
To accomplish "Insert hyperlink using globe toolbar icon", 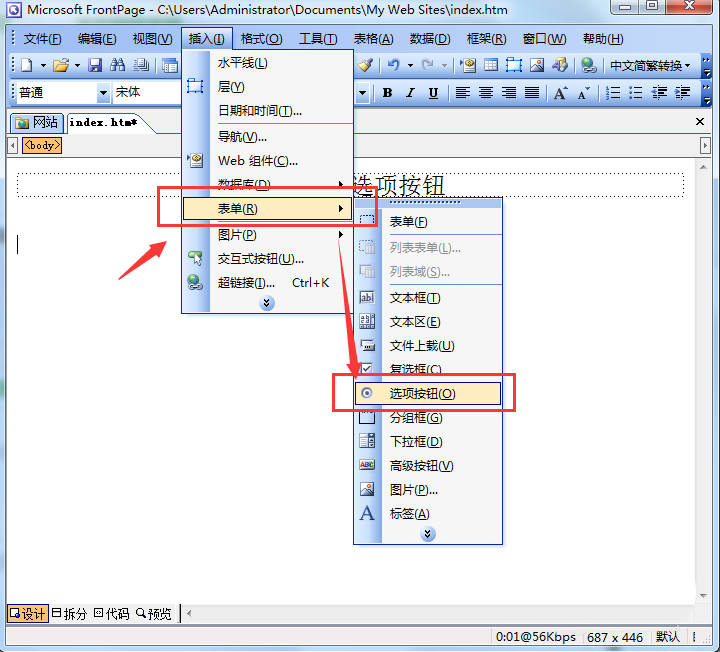I will 588,65.
